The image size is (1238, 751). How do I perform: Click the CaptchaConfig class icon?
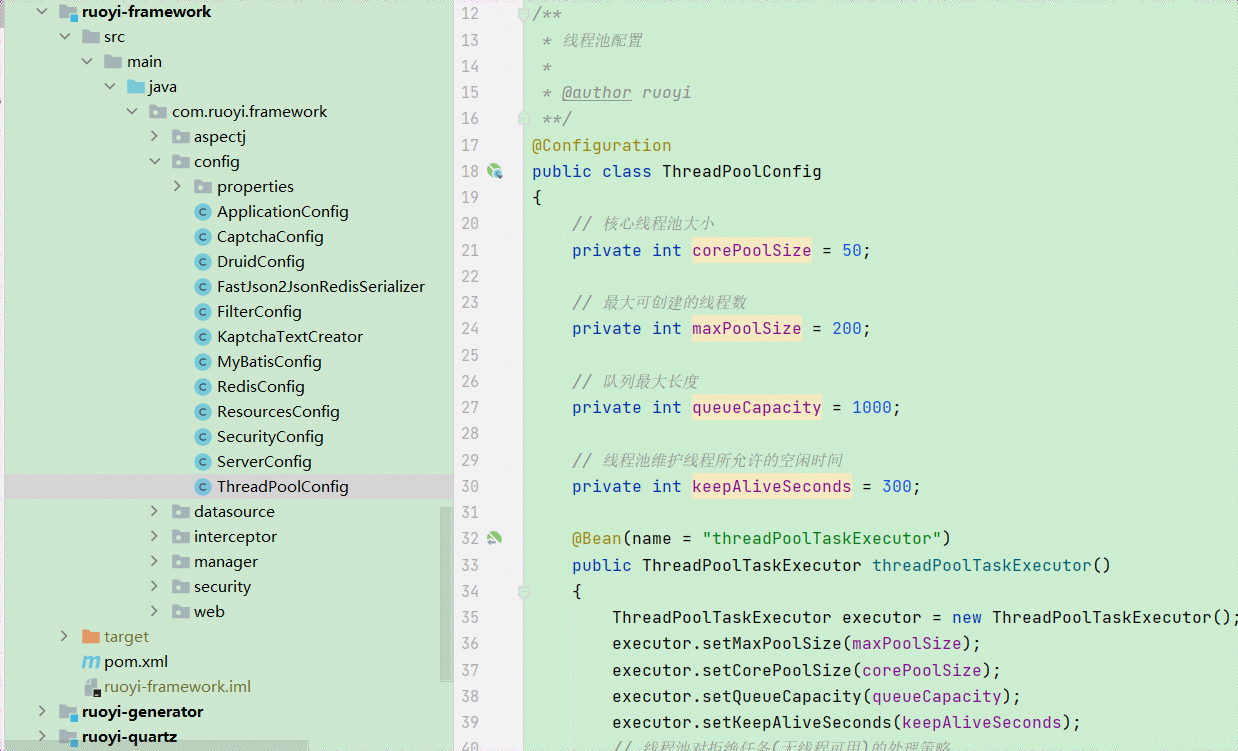click(203, 237)
